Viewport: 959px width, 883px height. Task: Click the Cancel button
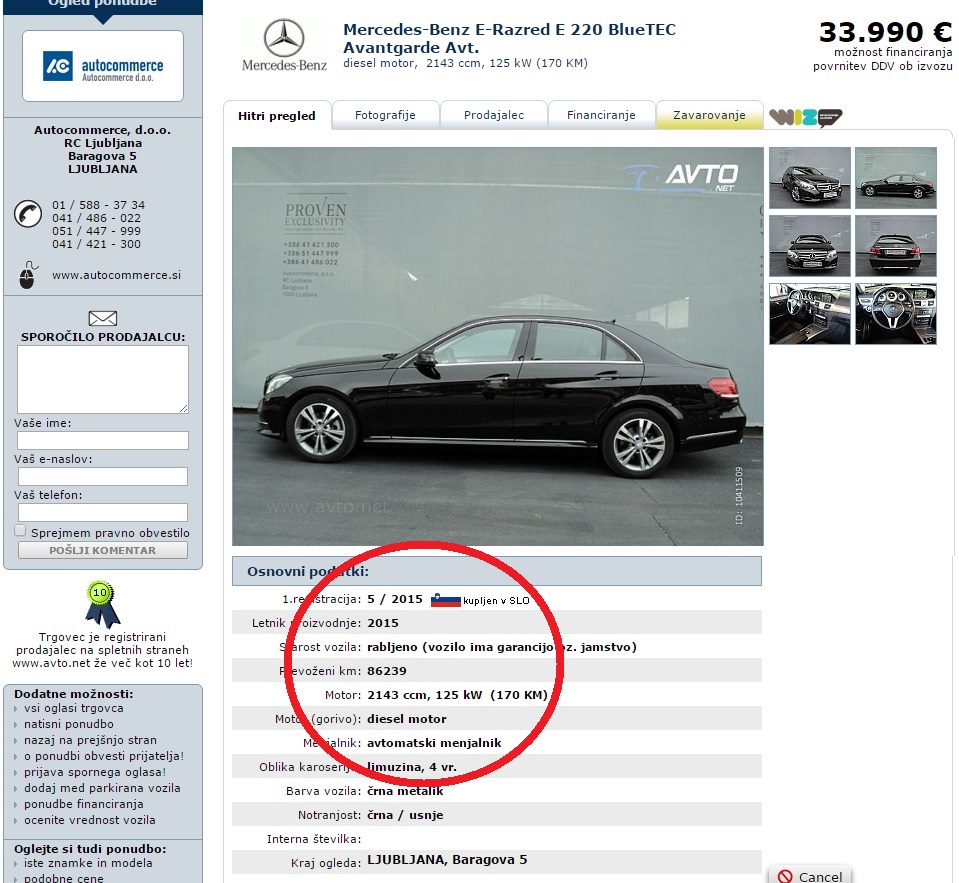point(810,876)
